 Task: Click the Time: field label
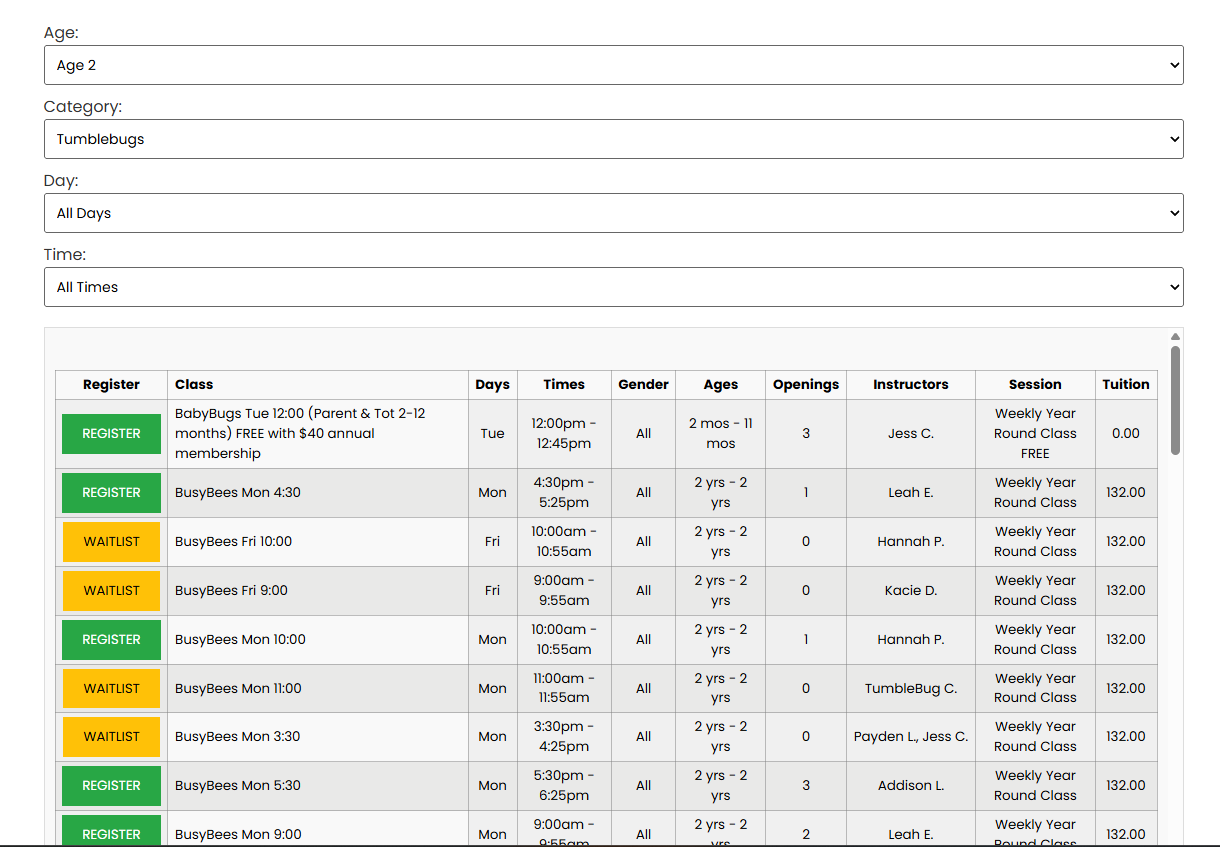tap(65, 255)
